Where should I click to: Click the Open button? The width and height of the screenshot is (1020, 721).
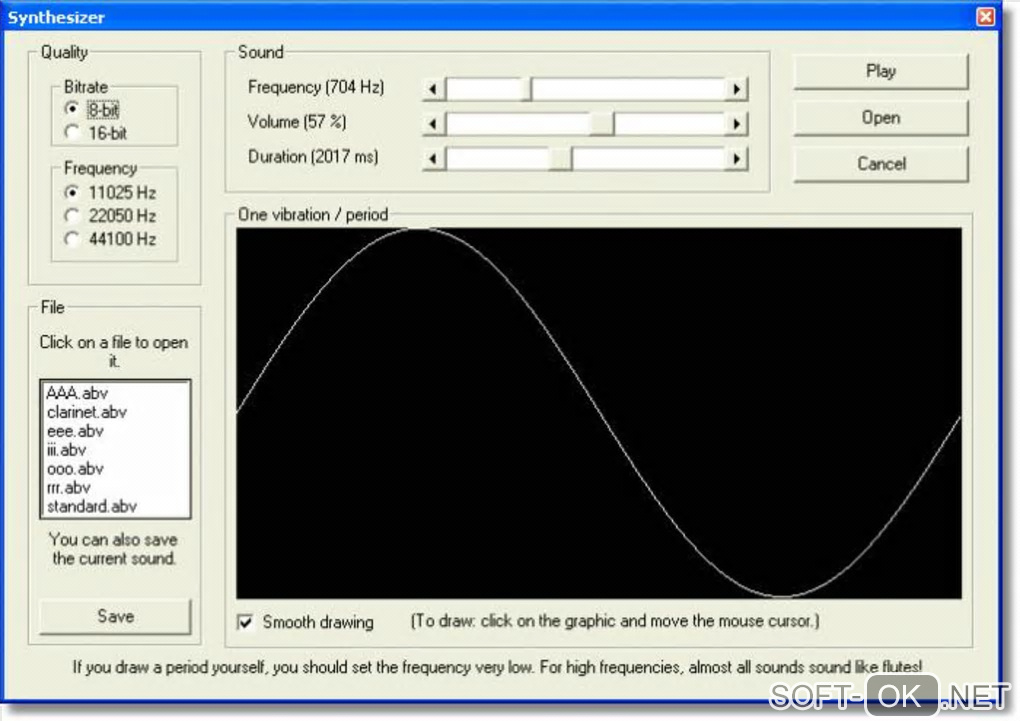(881, 118)
